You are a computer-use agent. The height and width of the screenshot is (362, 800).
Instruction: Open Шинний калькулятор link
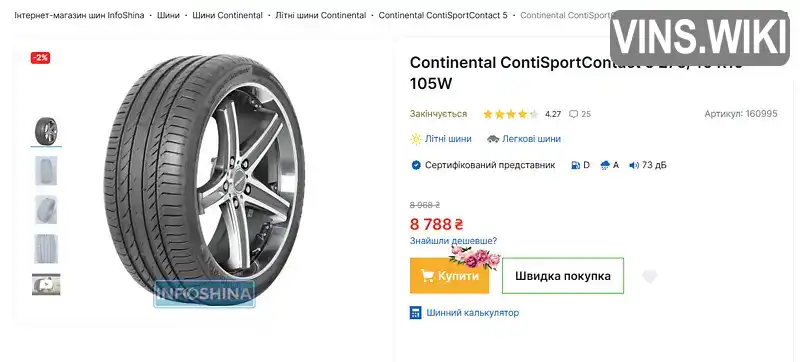point(472,313)
